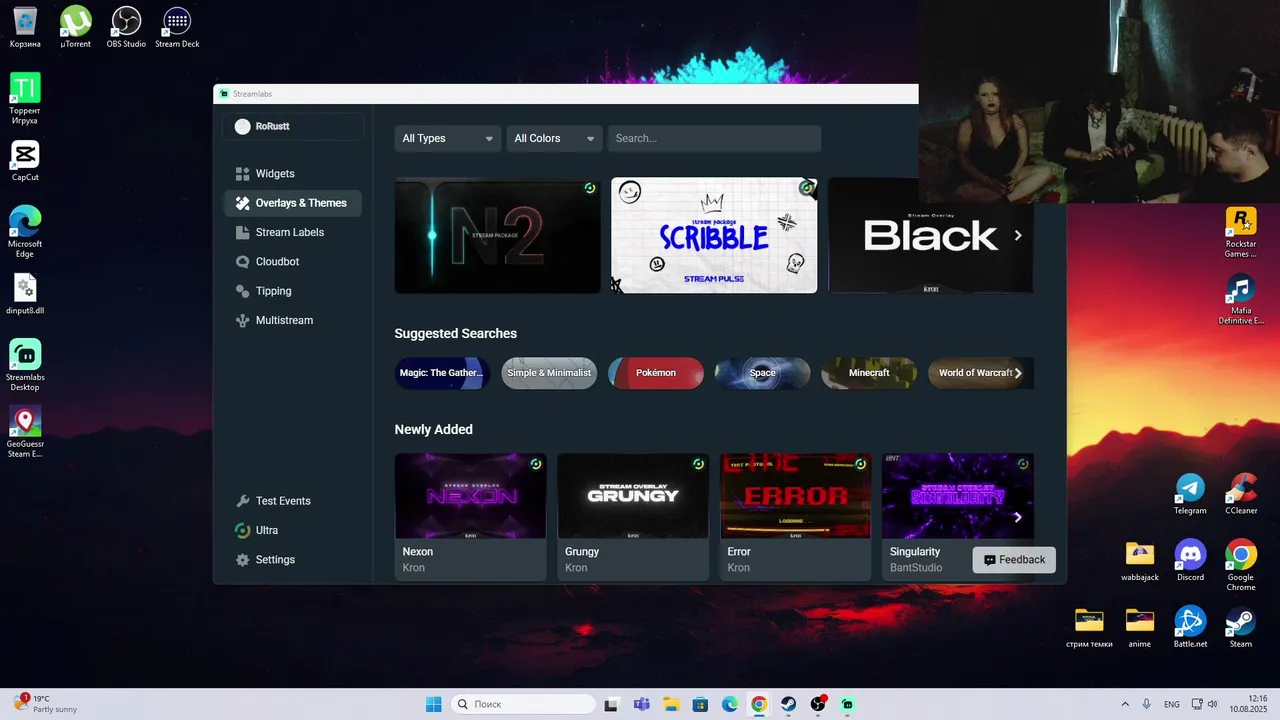Viewport: 1280px width, 720px height.
Task: Select World of Warcraft suggested search
Action: (975, 373)
